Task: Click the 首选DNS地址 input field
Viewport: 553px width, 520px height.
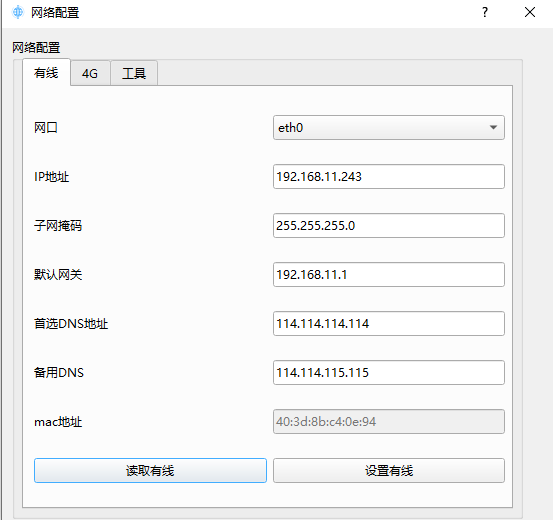Action: coord(389,324)
